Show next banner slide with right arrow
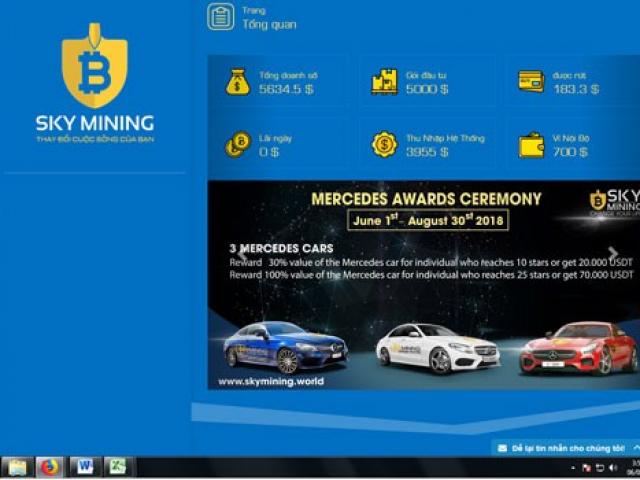This screenshot has height=480, width=640. [612, 254]
